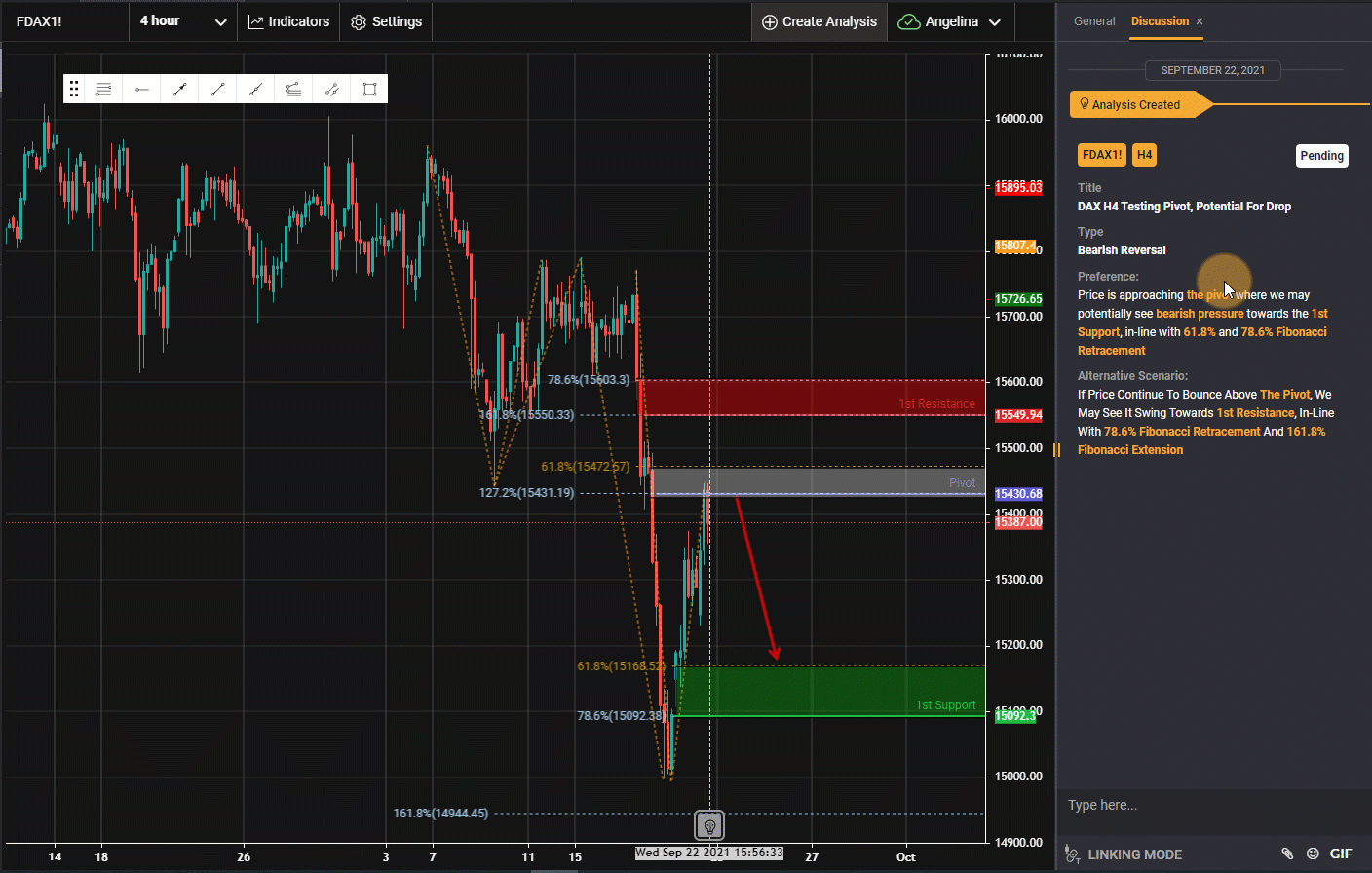Viewport: 1372px width, 873px height.
Task: Select the horizontal ray line tool
Action: click(x=142, y=89)
